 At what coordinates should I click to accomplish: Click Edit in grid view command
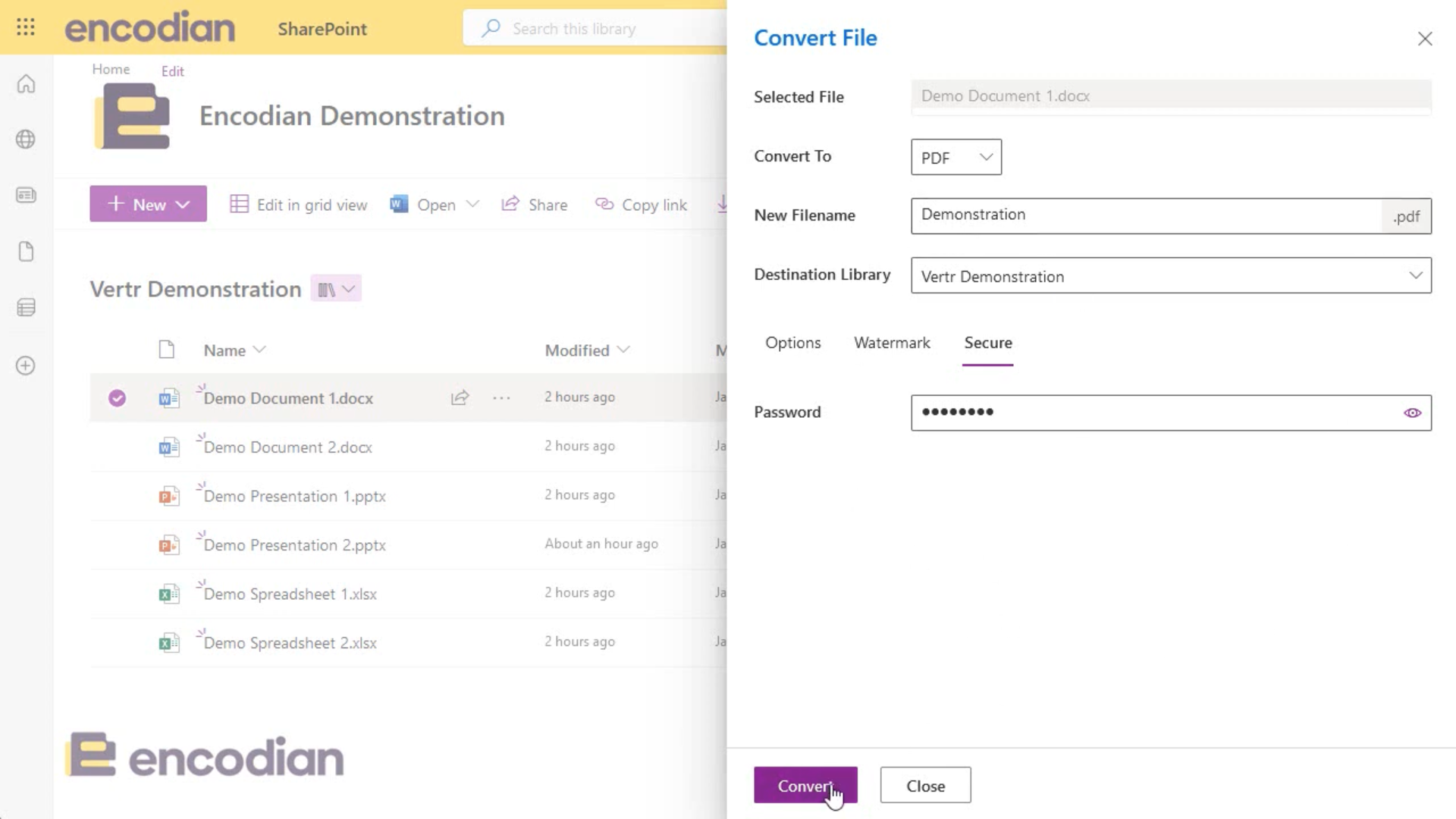pyautogui.click(x=299, y=204)
